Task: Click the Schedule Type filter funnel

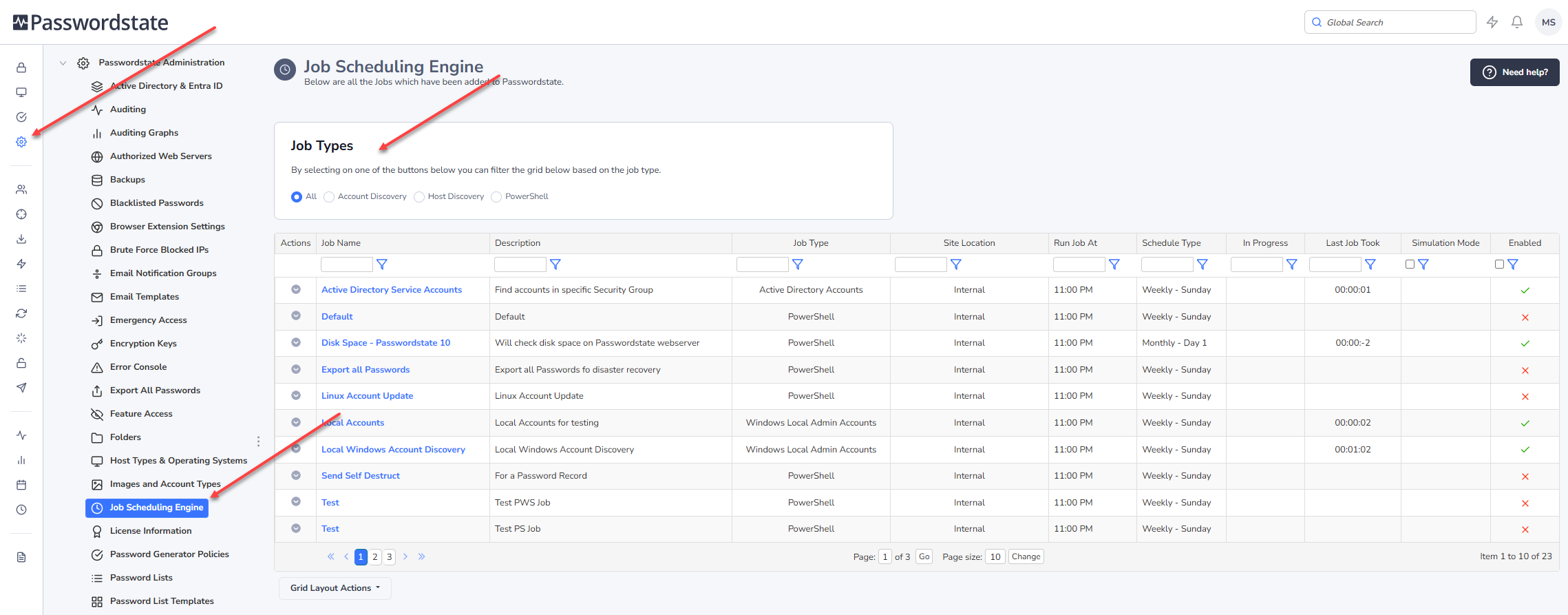Action: click(x=1203, y=264)
